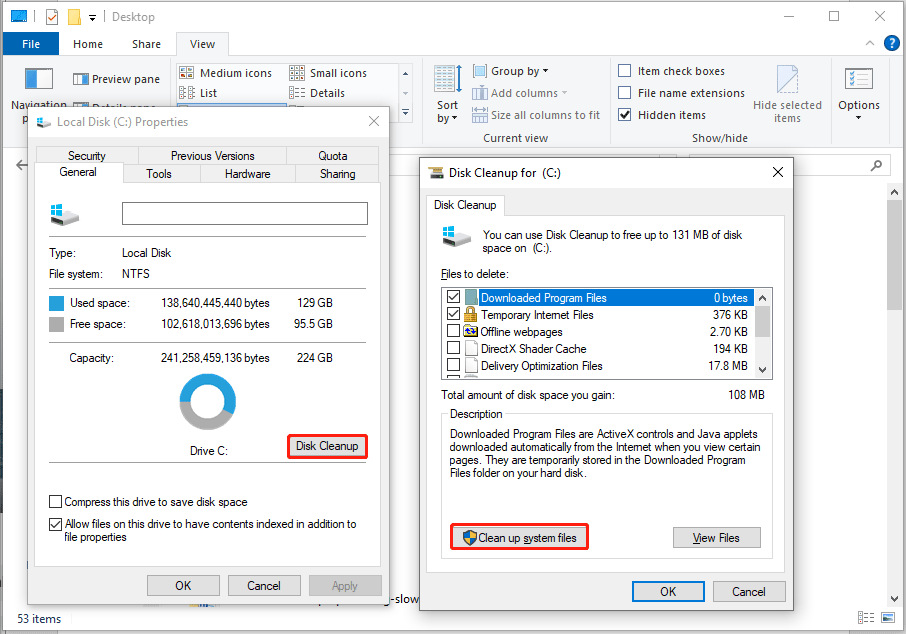Click the drive label text field
This screenshot has height=634, width=906.
(244, 213)
